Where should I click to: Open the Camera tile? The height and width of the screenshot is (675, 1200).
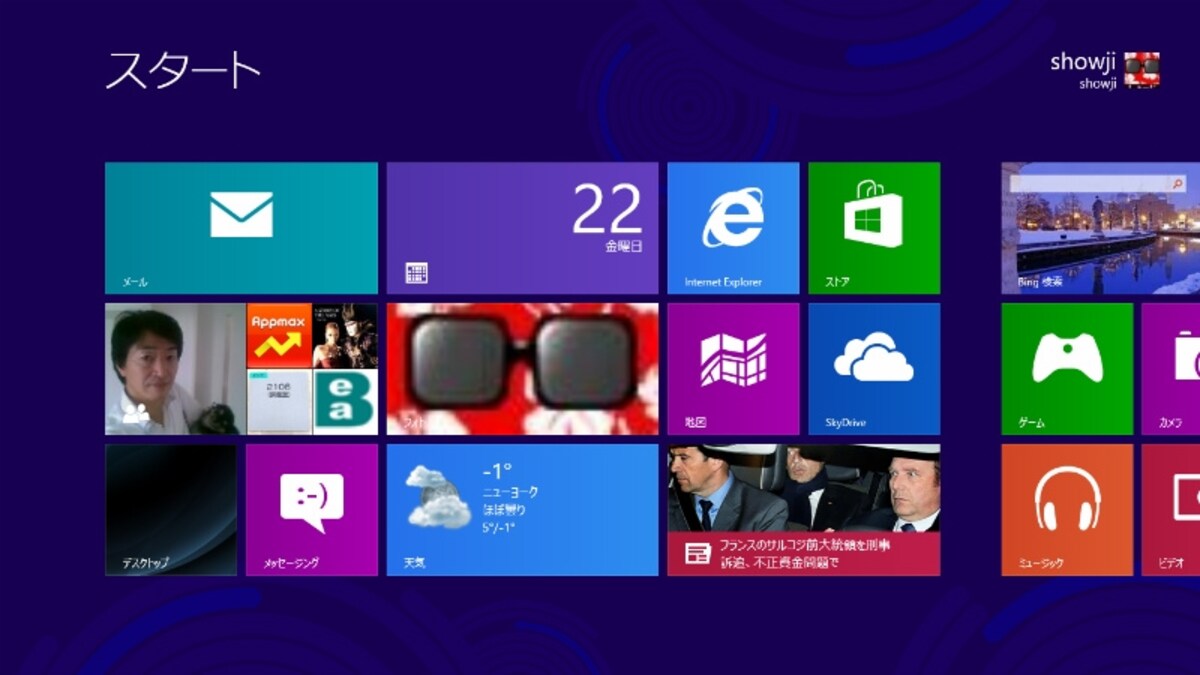1171,369
